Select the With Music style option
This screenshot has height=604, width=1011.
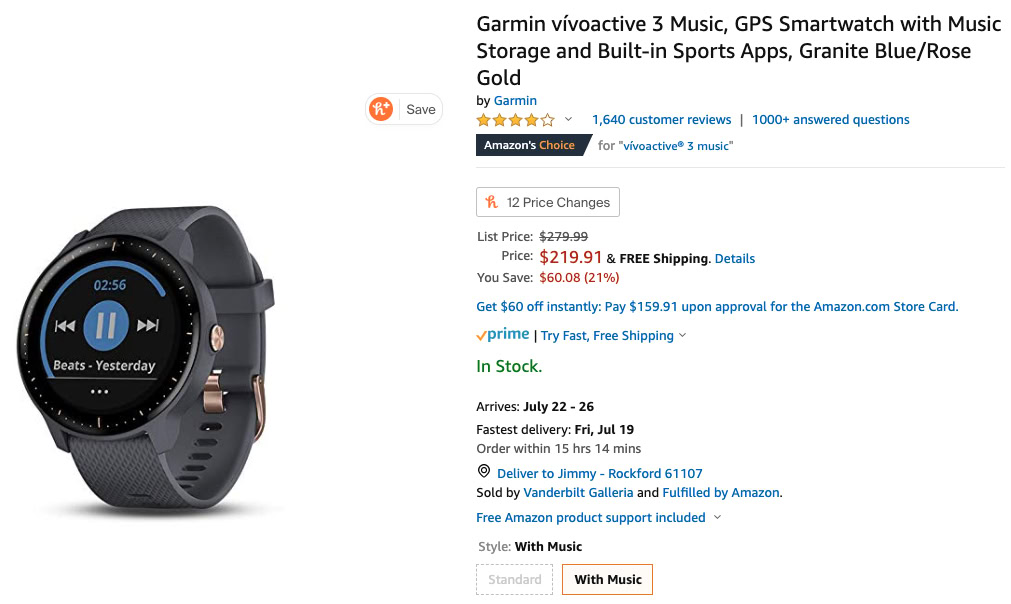click(607, 579)
